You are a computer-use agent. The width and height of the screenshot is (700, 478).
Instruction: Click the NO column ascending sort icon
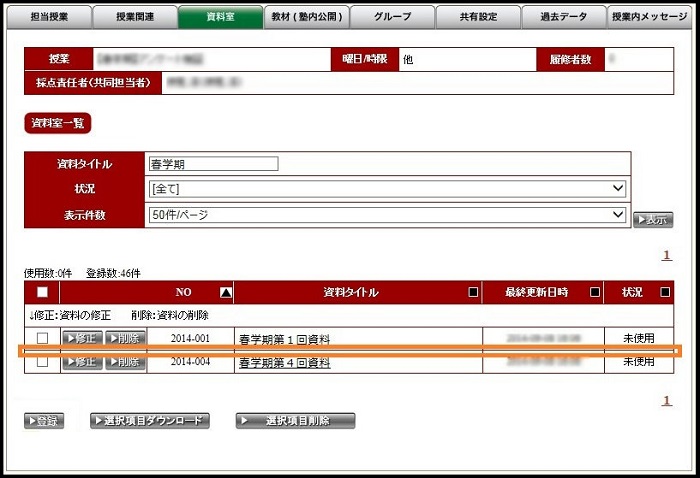tap(225, 293)
